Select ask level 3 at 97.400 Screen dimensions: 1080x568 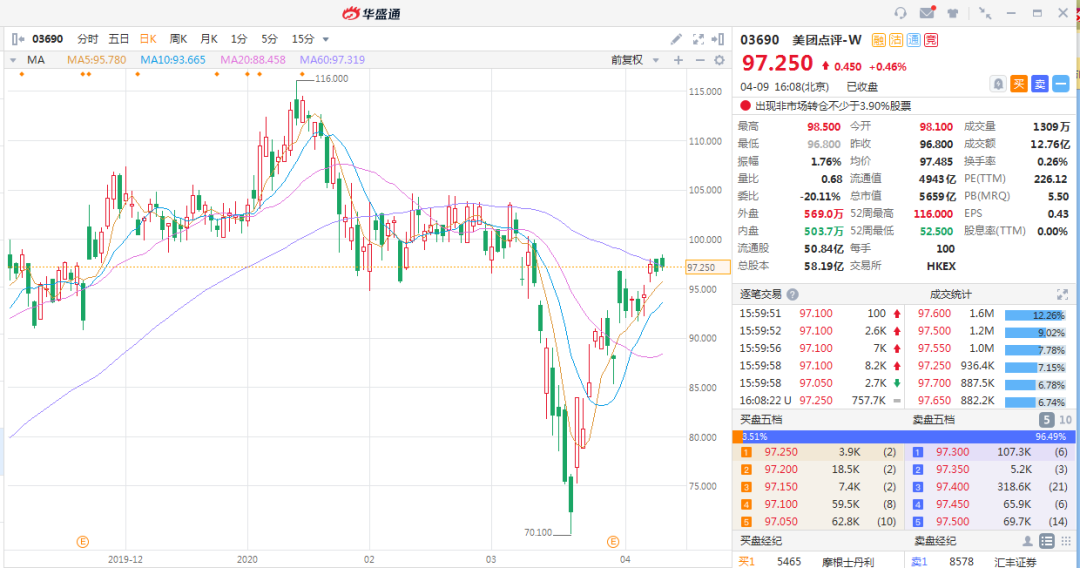[x=990, y=487]
